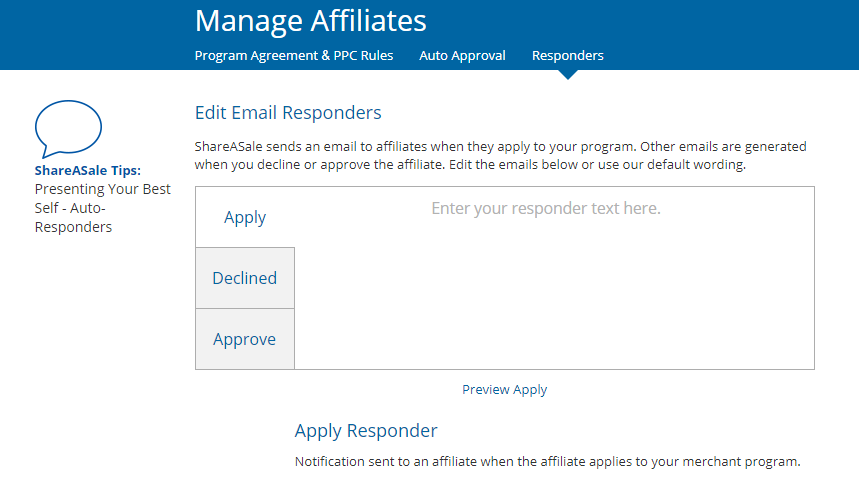The image size is (859, 485).
Task: Click the Apply Responder section heading
Action: (366, 431)
